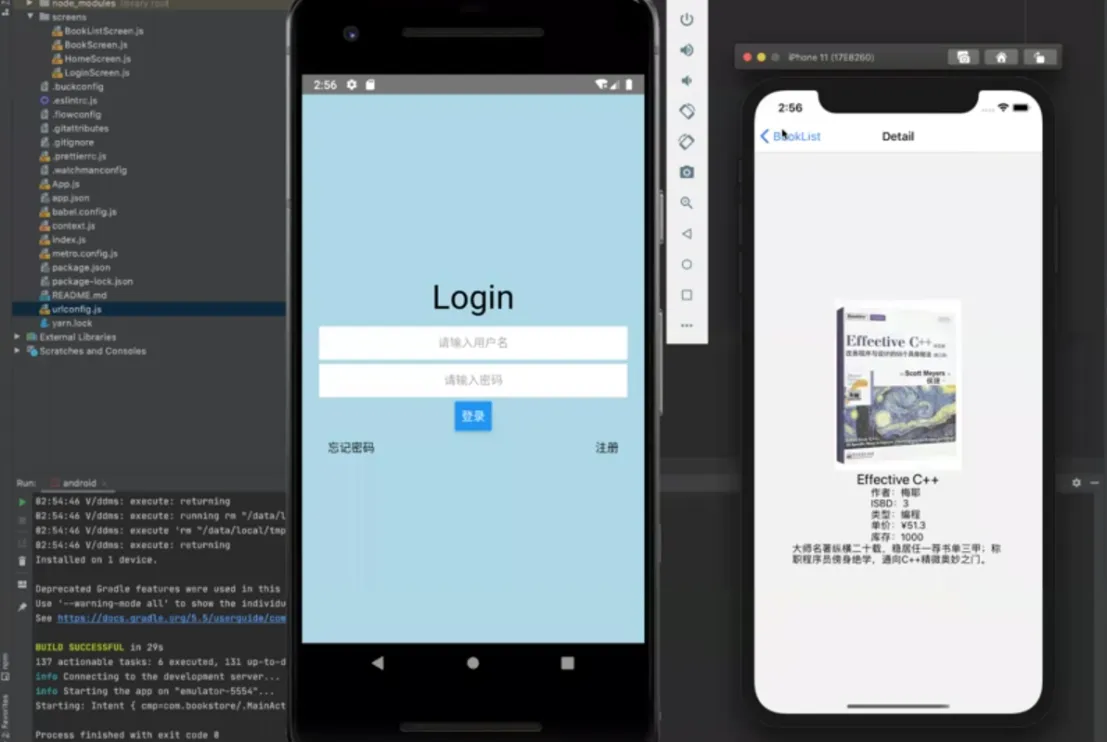Tap the blue login button on Android

click(473, 416)
